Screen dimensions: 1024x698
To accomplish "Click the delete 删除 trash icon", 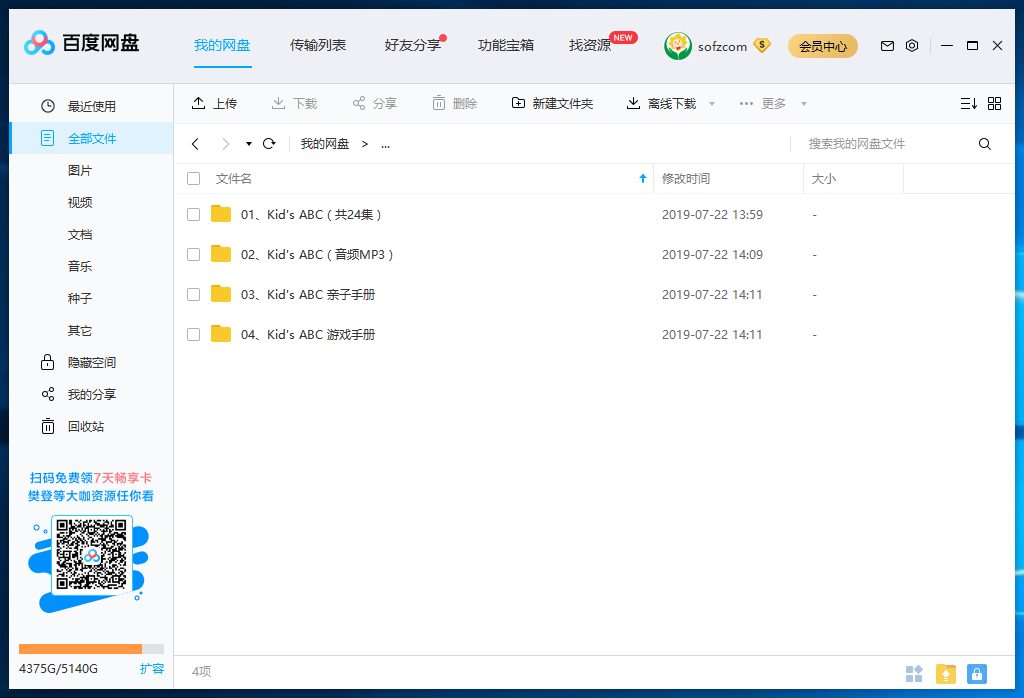I will click(439, 103).
